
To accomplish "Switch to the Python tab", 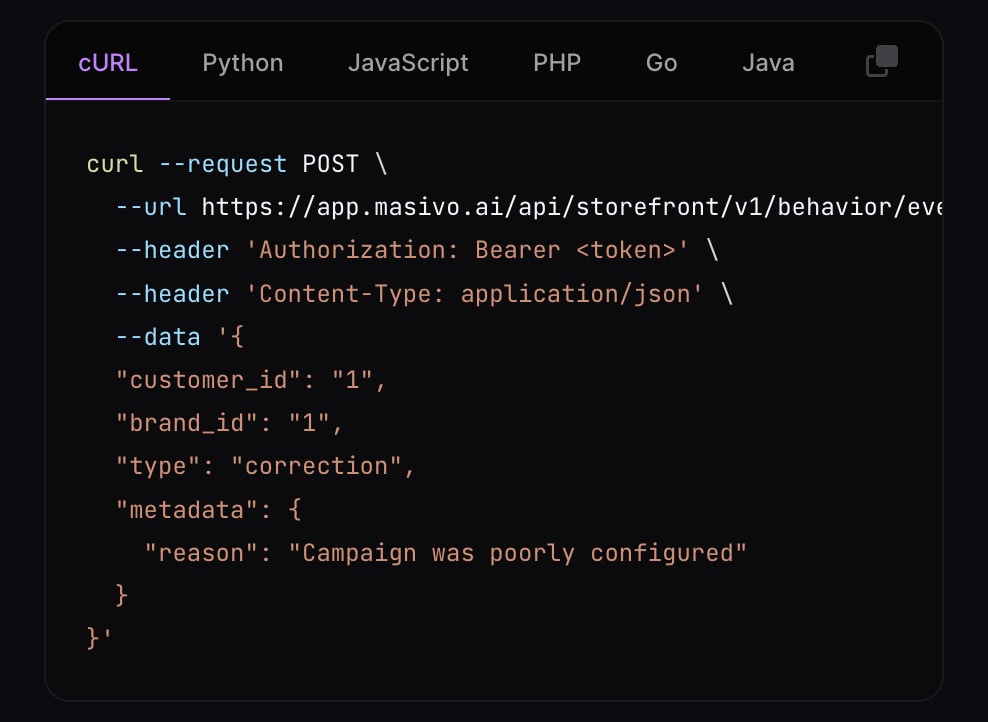I will pyautogui.click(x=243, y=63).
